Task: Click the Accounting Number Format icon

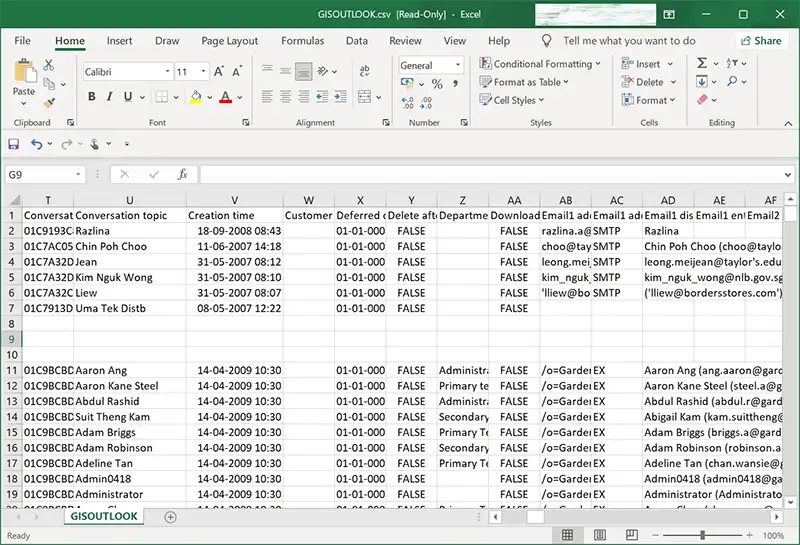Action: coord(407,83)
